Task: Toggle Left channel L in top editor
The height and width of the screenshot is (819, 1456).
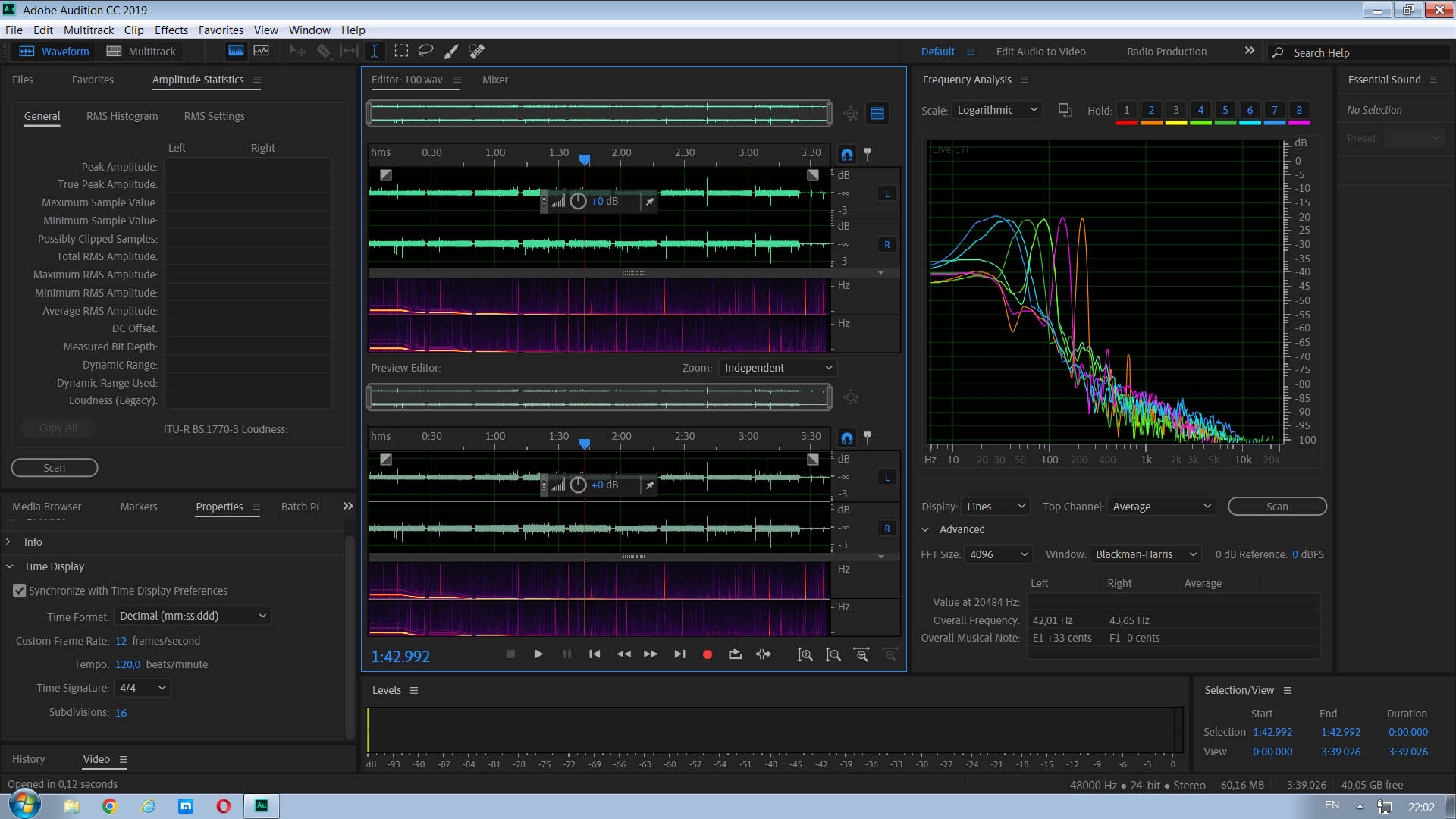Action: (x=886, y=193)
